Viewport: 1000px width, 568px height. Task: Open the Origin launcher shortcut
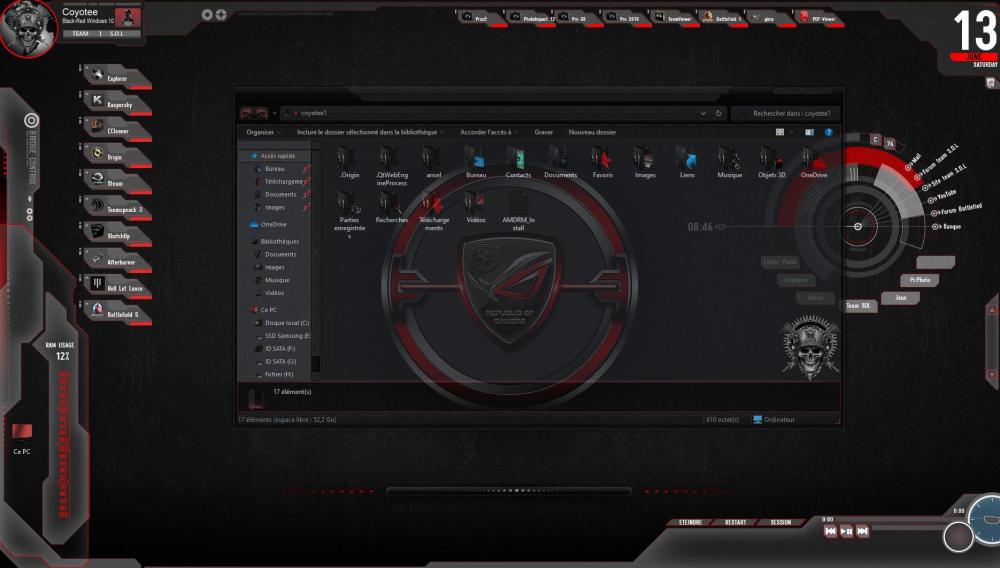point(115,157)
